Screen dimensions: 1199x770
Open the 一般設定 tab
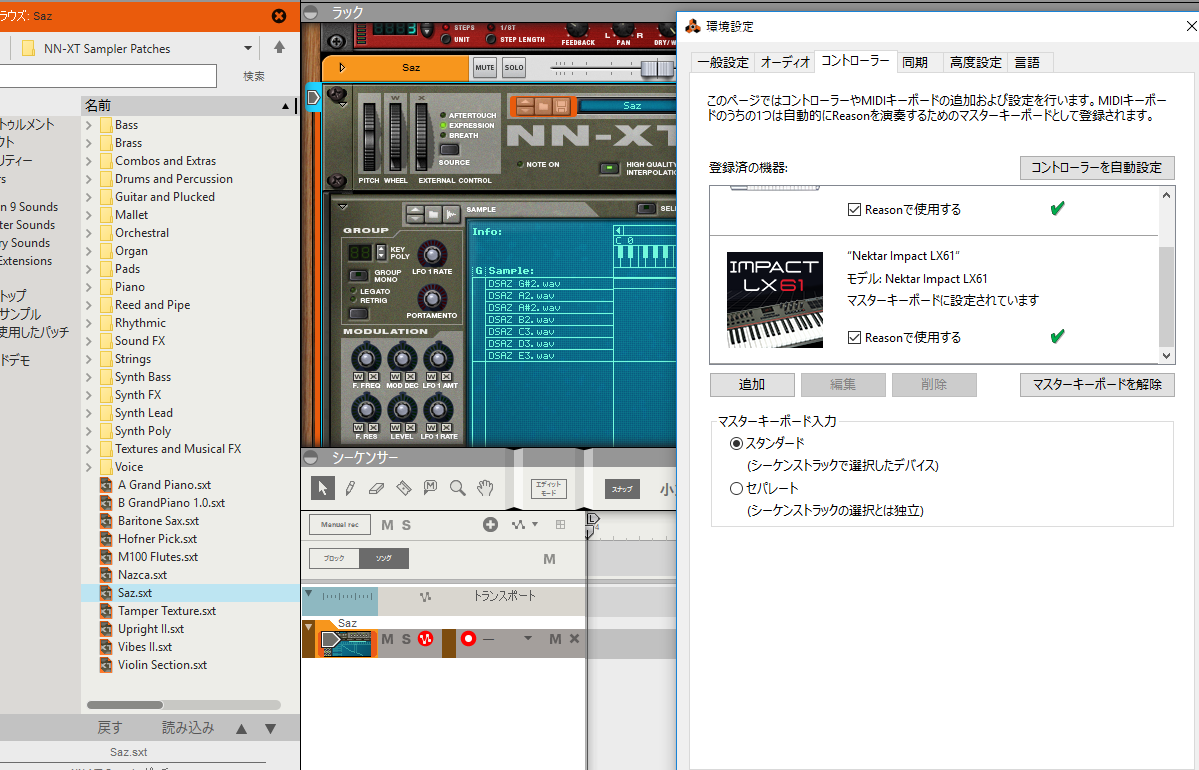tap(723, 63)
